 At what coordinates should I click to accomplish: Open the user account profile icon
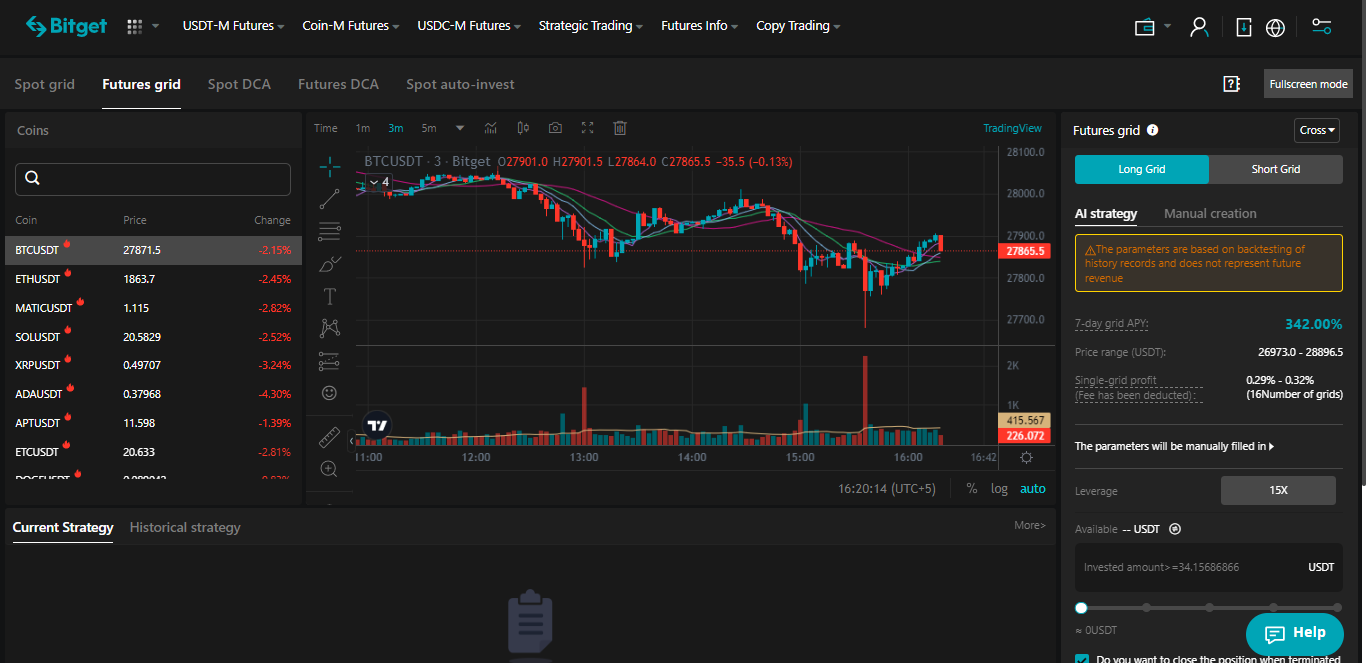click(1199, 27)
